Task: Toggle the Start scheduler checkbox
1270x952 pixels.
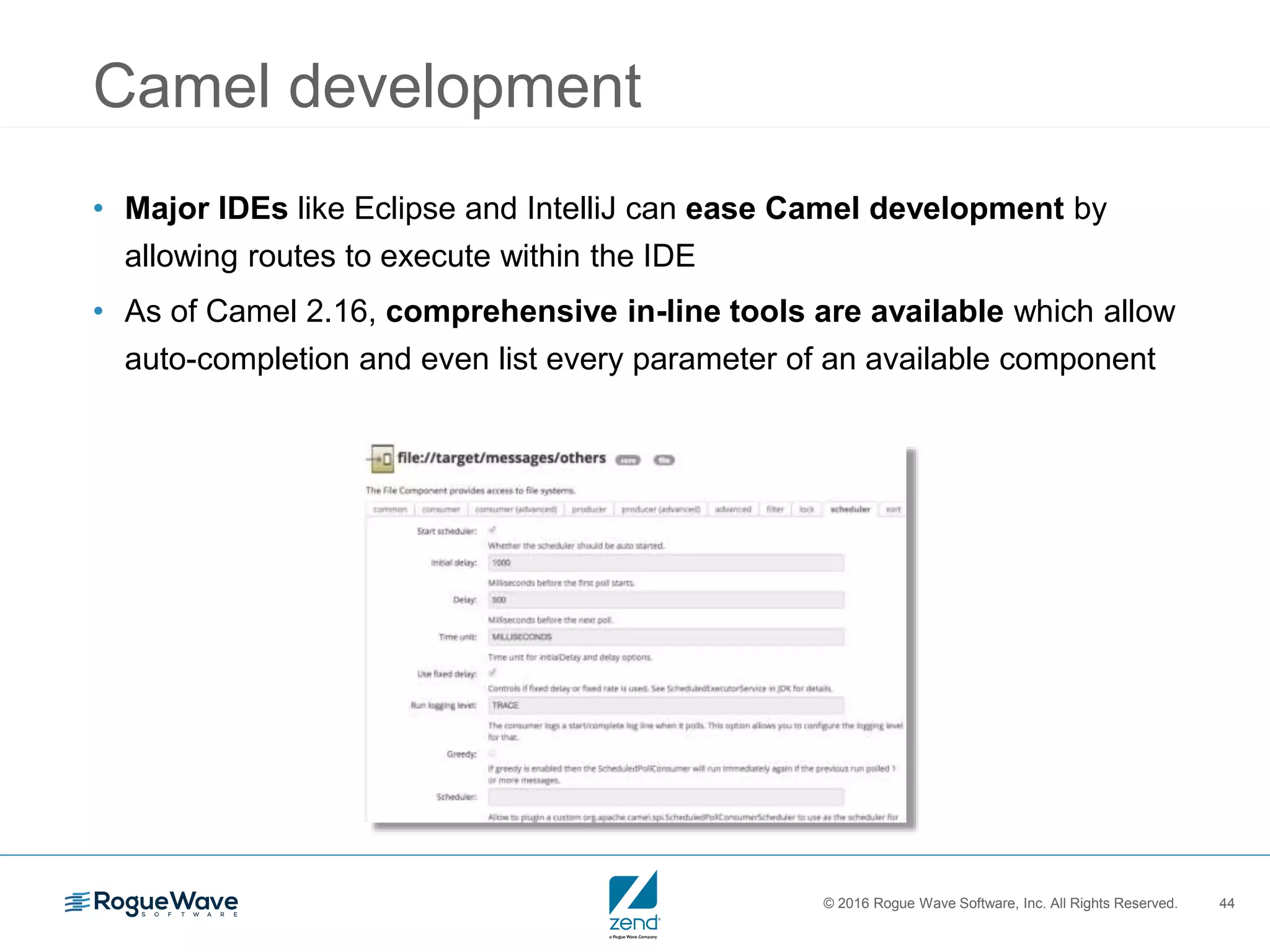Action: click(492, 530)
